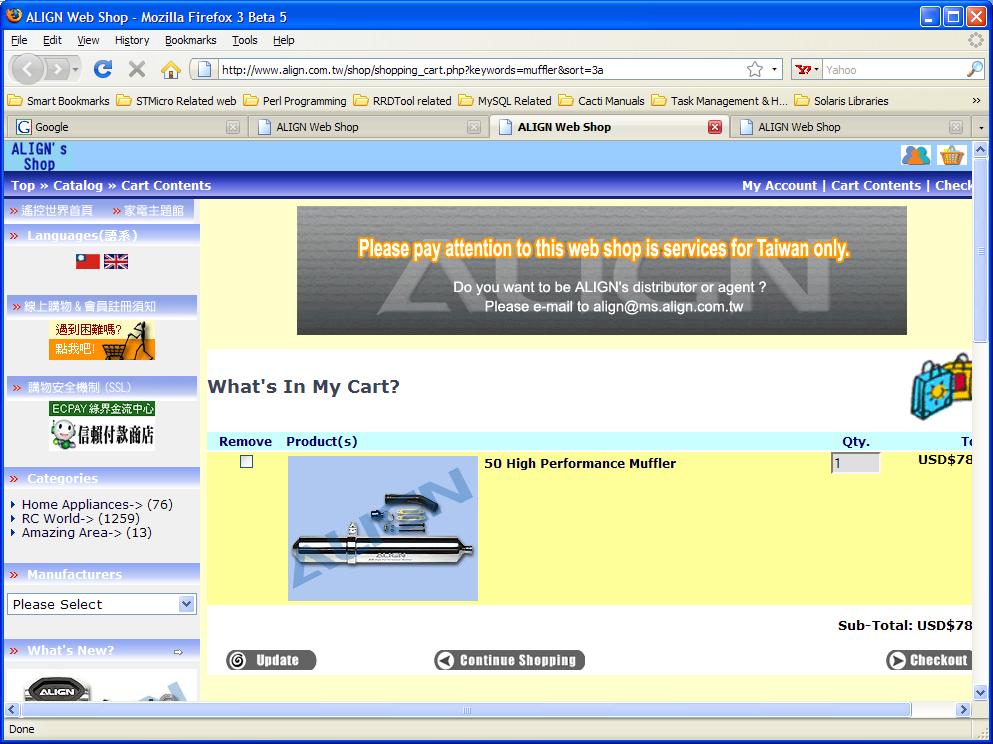Click the Stop loading X icon

point(137,69)
